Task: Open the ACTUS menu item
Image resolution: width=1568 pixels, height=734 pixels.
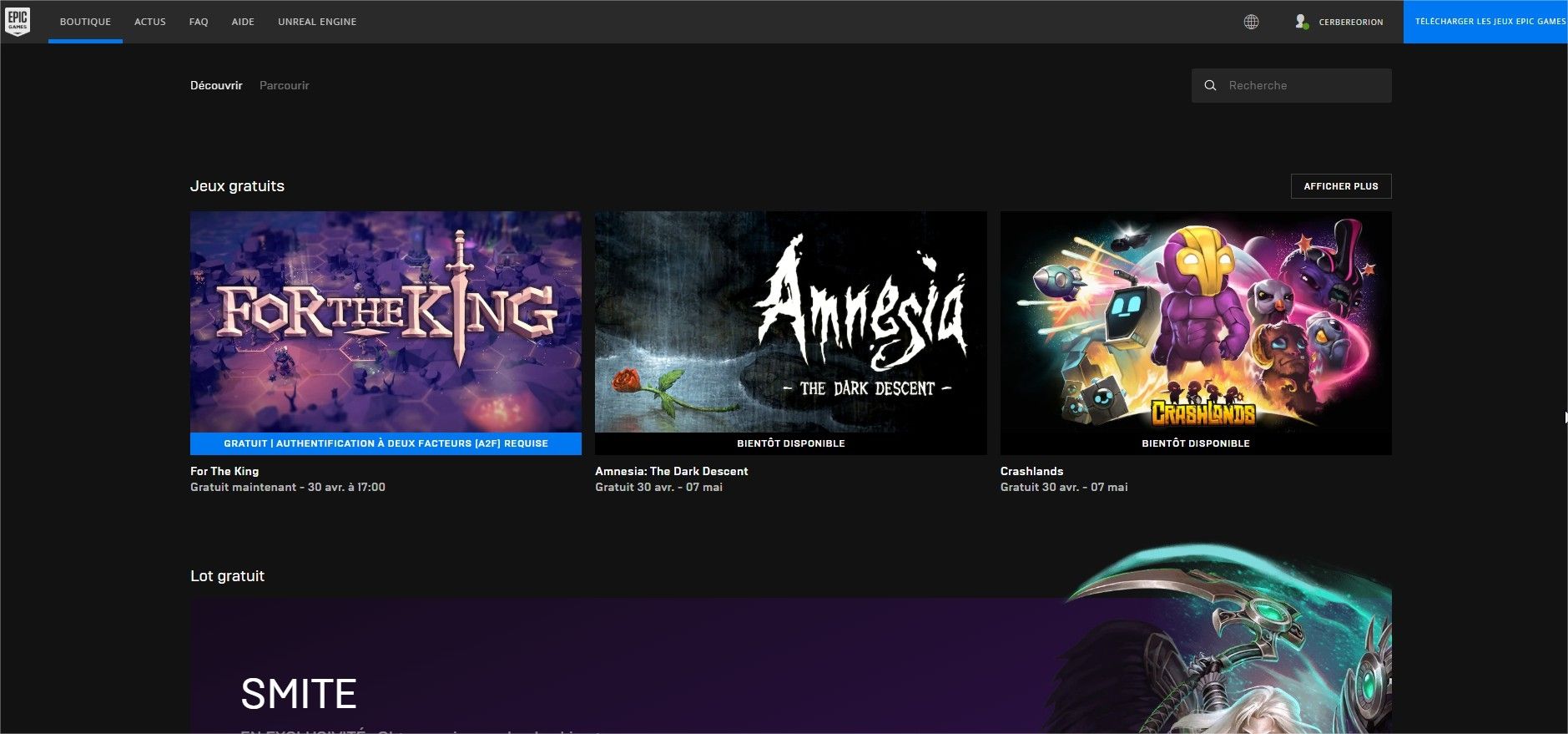Action: coord(150,22)
